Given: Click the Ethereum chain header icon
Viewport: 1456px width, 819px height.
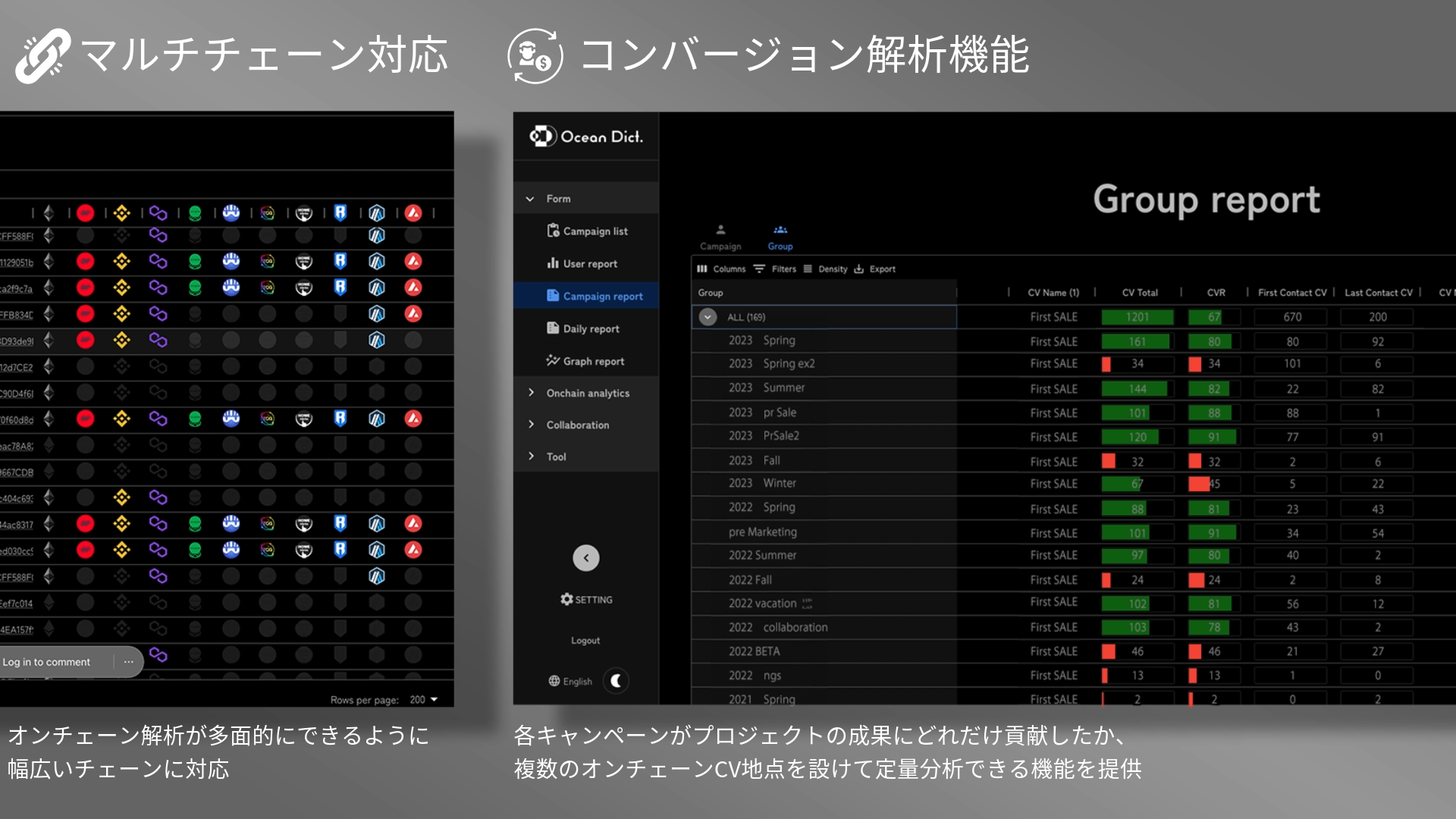Looking at the screenshot, I should (49, 213).
